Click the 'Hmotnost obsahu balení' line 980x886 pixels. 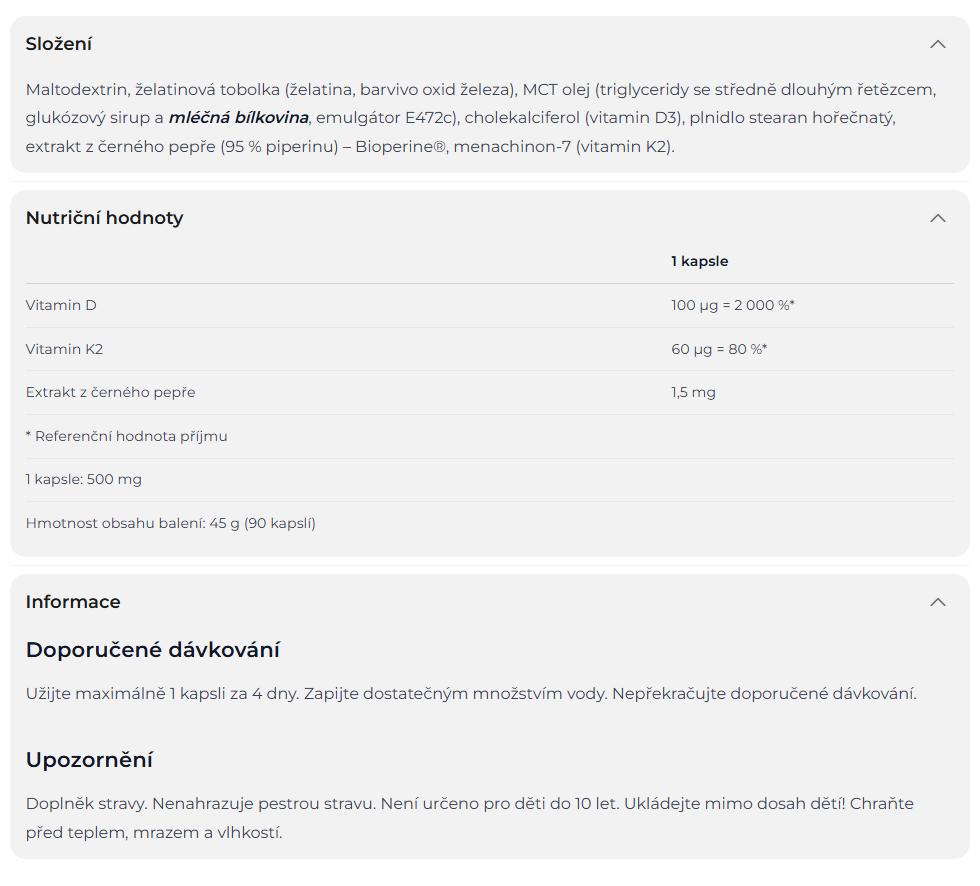coord(170,523)
